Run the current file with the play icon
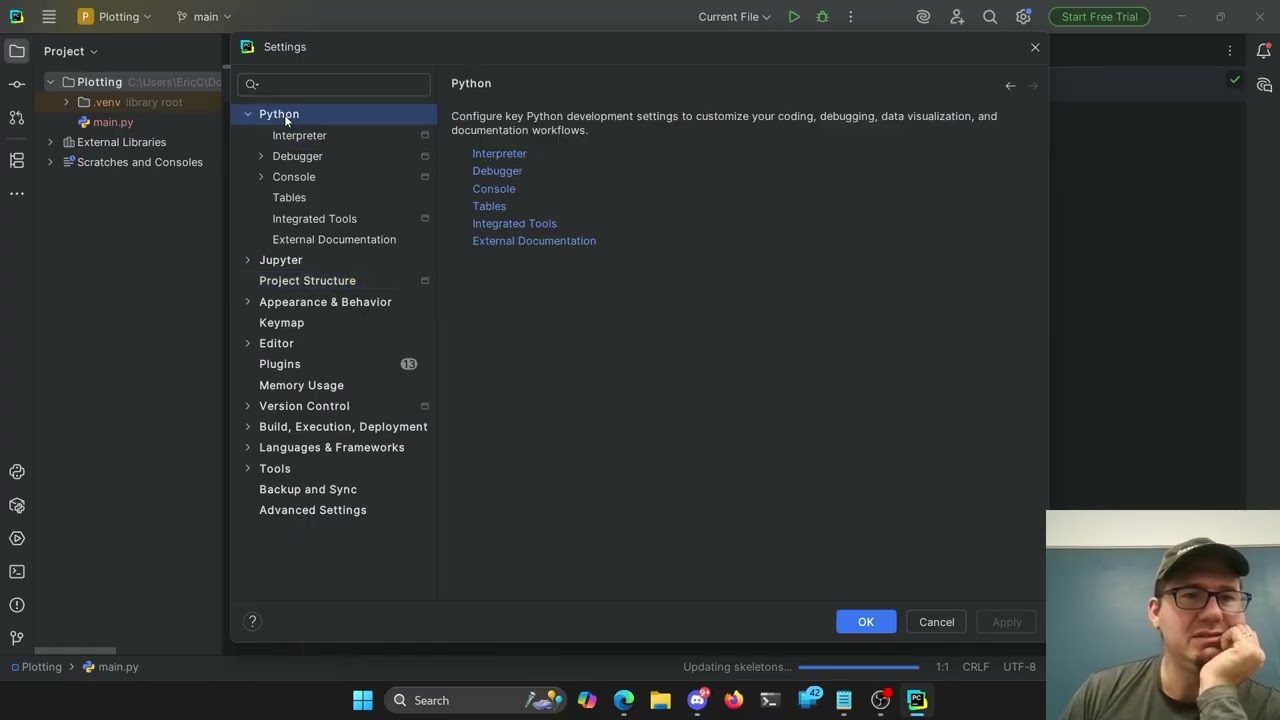 click(794, 17)
